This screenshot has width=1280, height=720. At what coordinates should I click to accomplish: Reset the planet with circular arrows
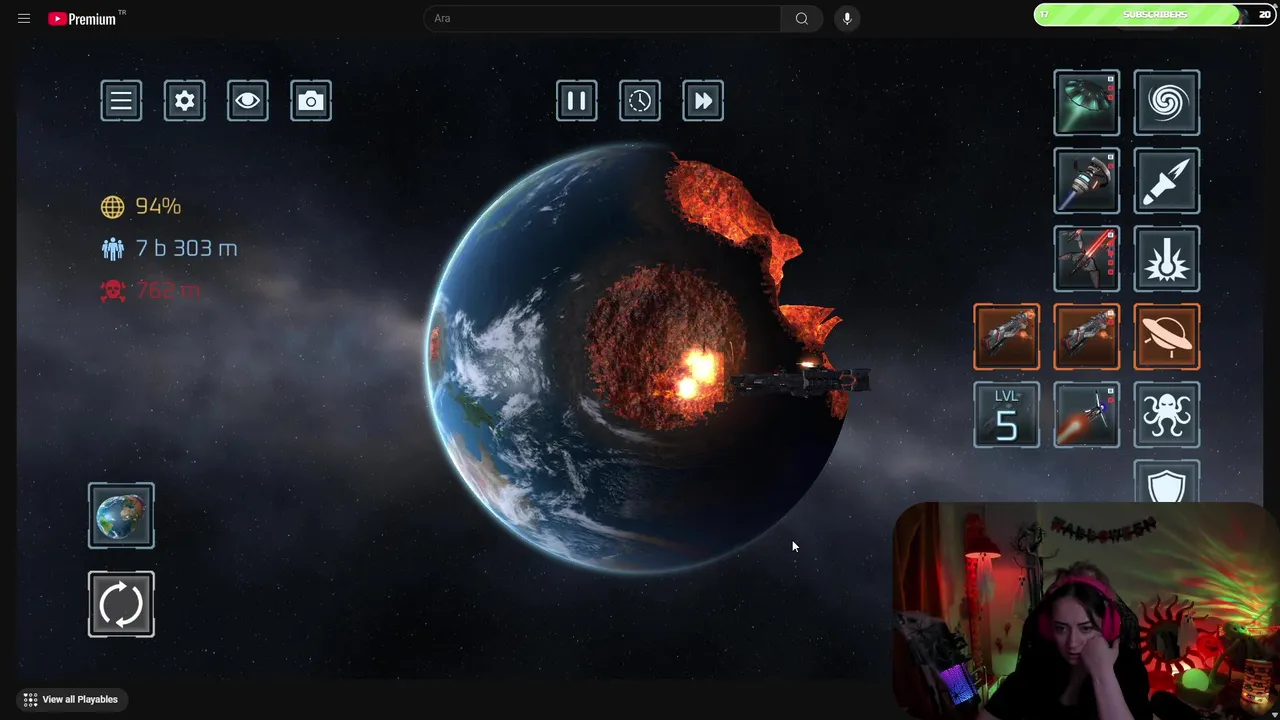121,604
